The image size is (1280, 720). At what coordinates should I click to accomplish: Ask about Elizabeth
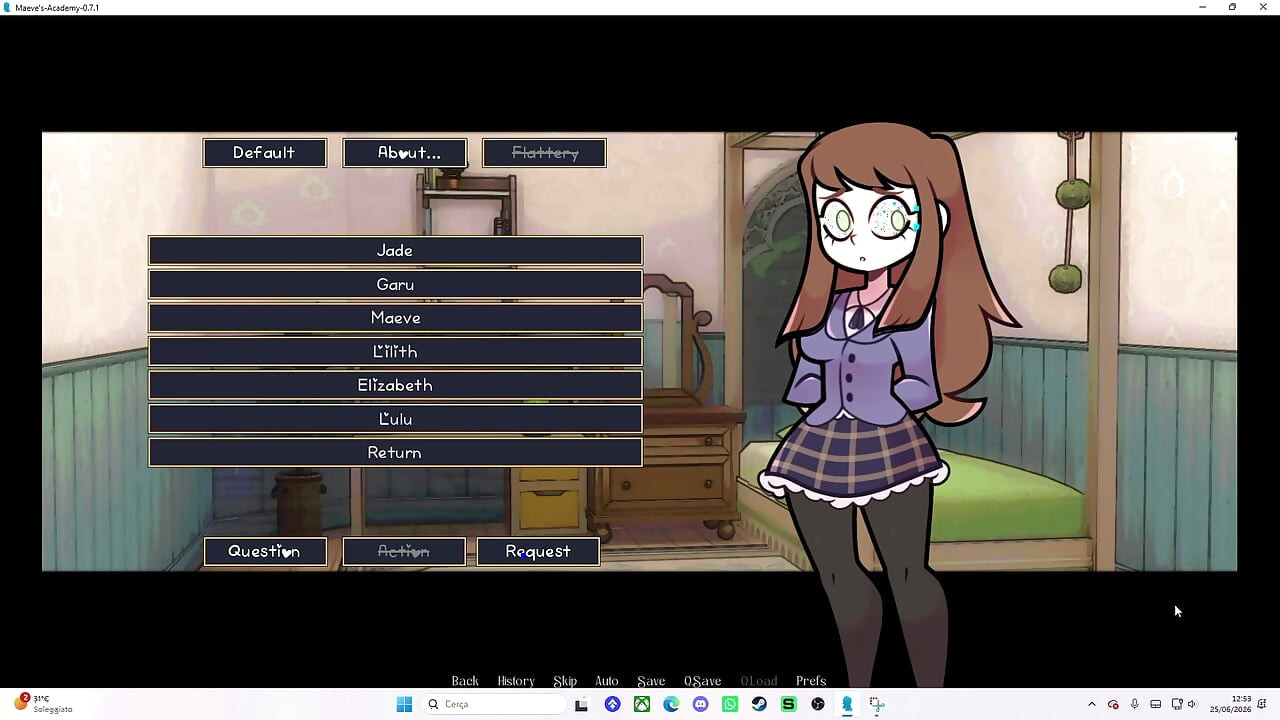pyautogui.click(x=395, y=385)
